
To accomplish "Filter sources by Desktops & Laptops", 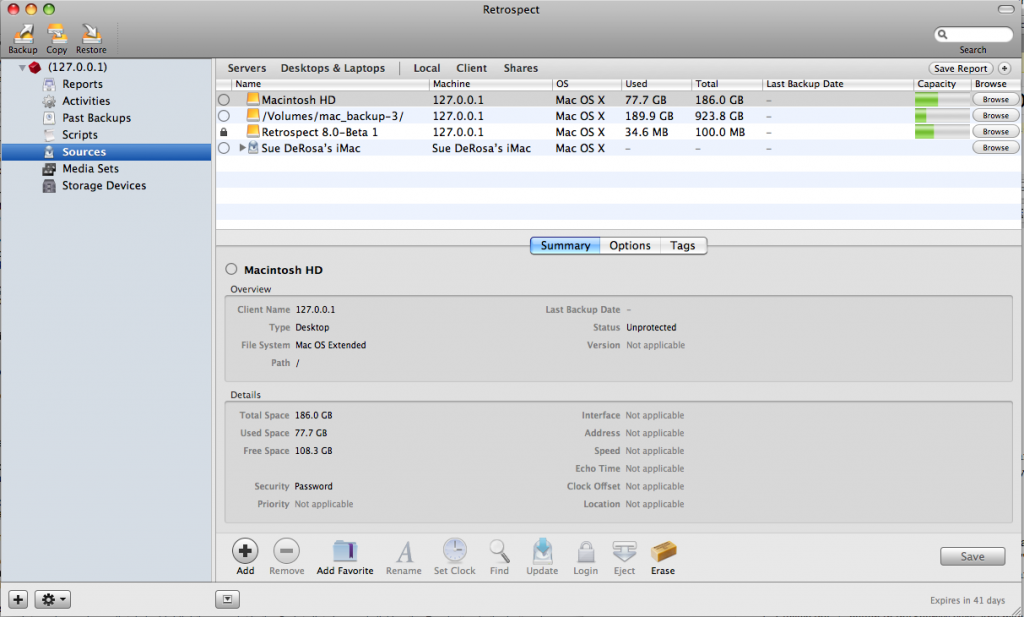I will click(x=332, y=68).
